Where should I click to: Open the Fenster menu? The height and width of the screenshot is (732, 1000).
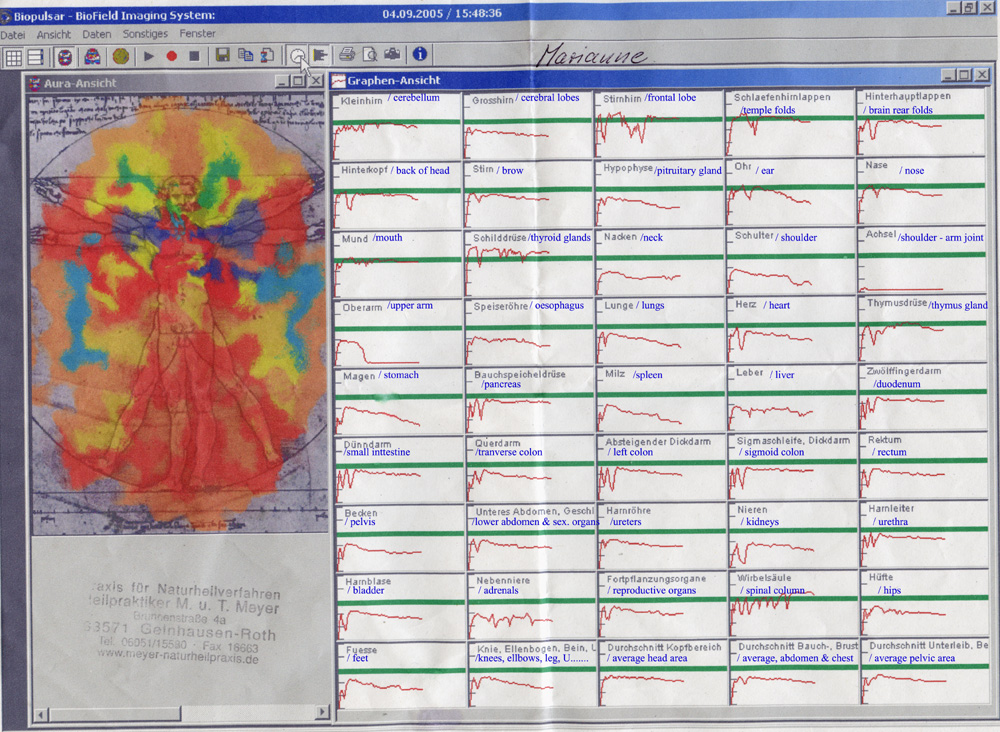198,33
